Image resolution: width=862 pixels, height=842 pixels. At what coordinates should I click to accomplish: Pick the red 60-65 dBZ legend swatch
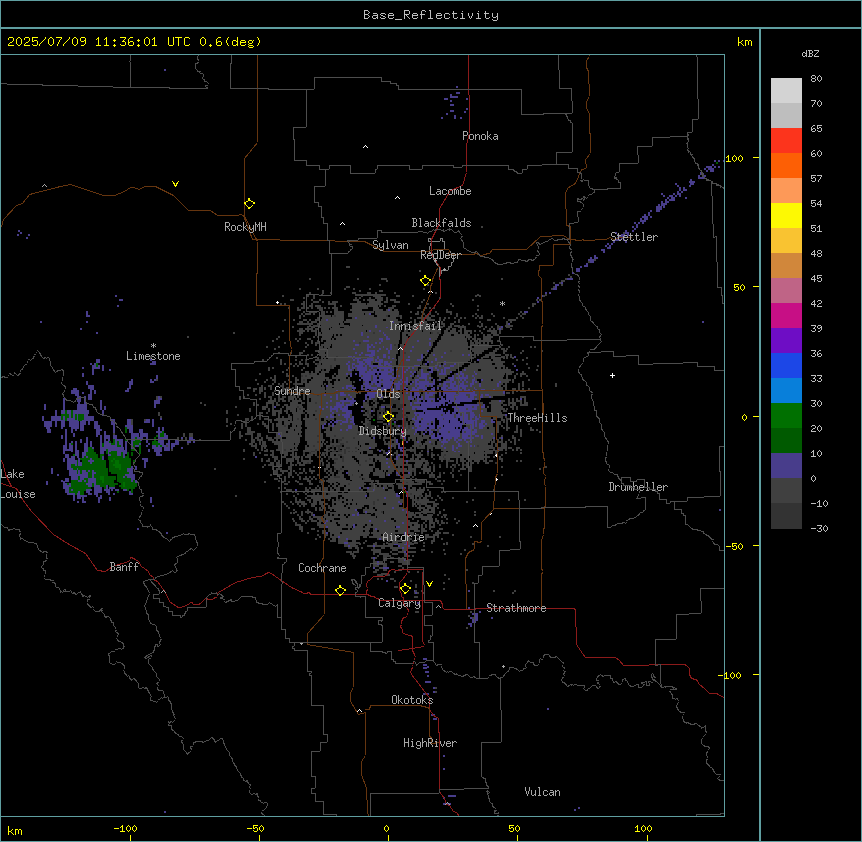point(786,141)
